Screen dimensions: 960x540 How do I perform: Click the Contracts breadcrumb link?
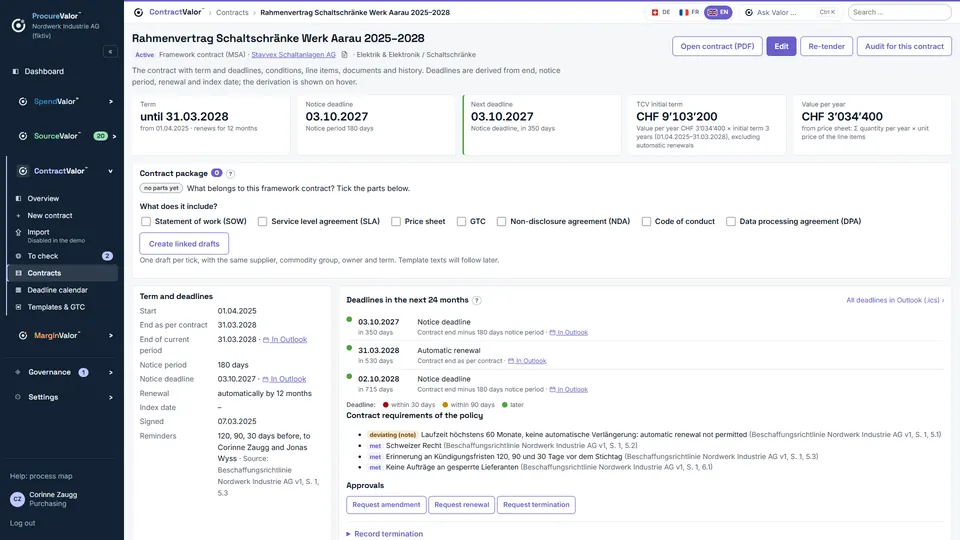pos(232,12)
